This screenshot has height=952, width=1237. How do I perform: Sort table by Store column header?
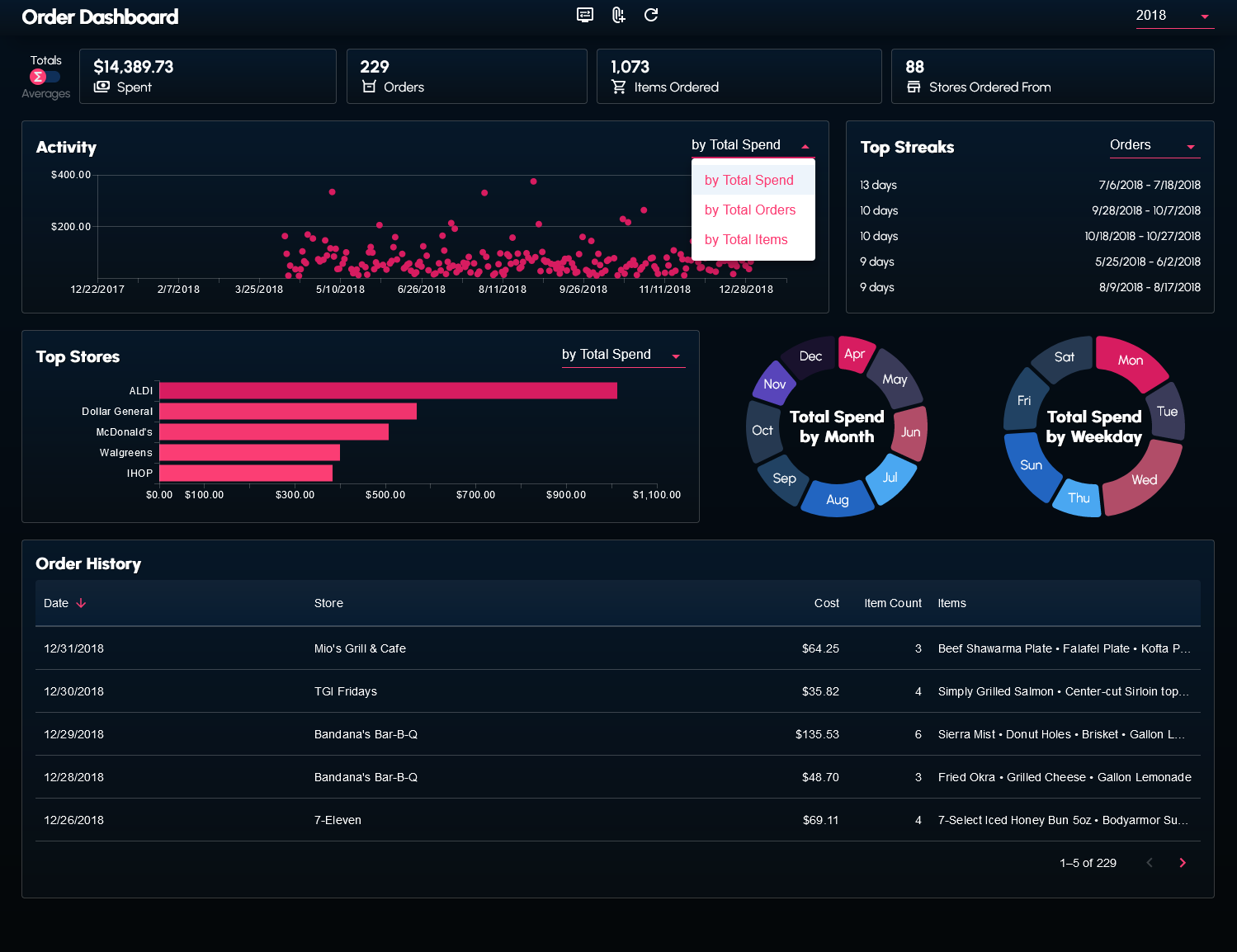point(328,603)
